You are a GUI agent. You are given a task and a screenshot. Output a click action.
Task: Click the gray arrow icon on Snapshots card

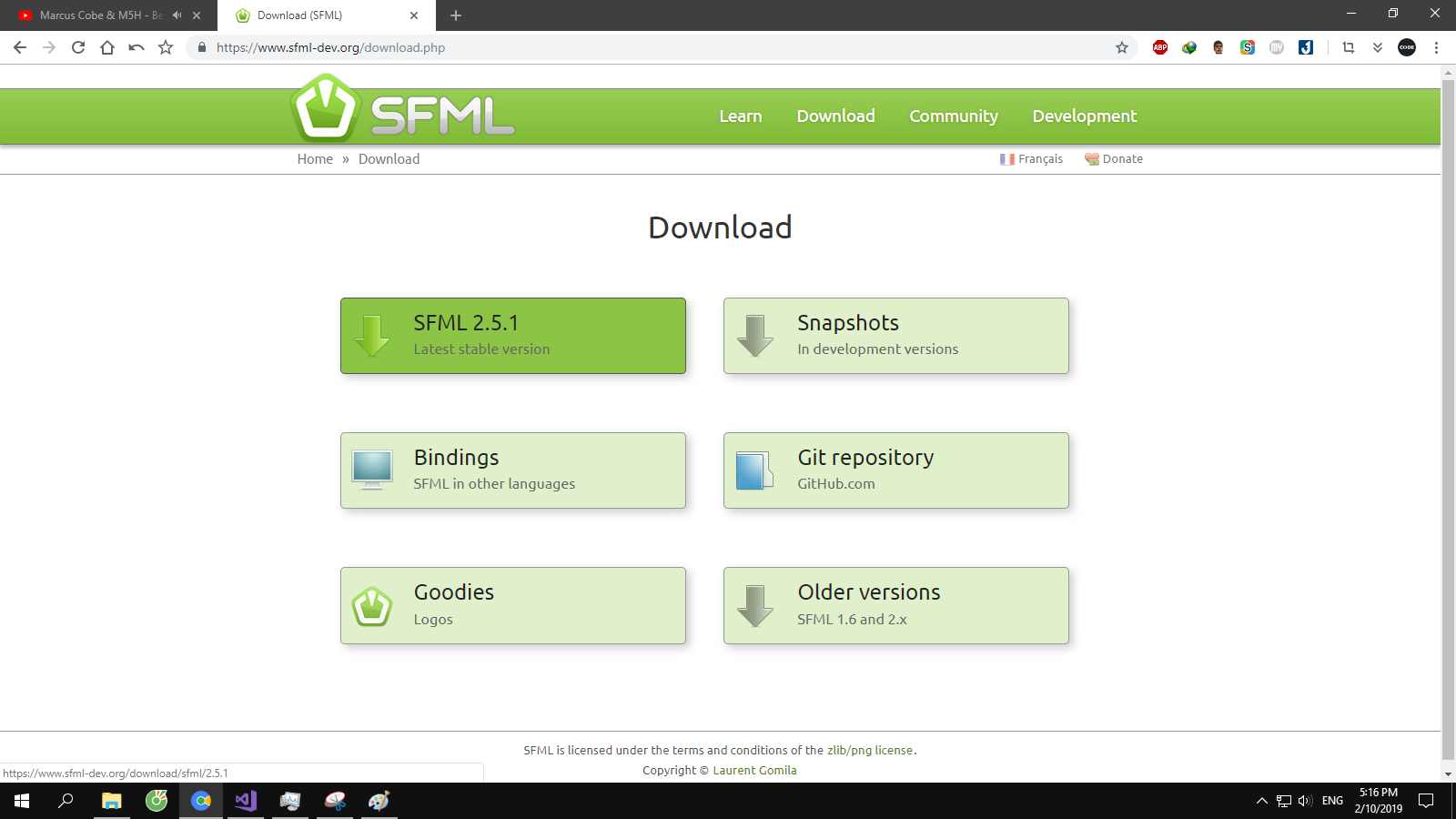click(x=755, y=336)
